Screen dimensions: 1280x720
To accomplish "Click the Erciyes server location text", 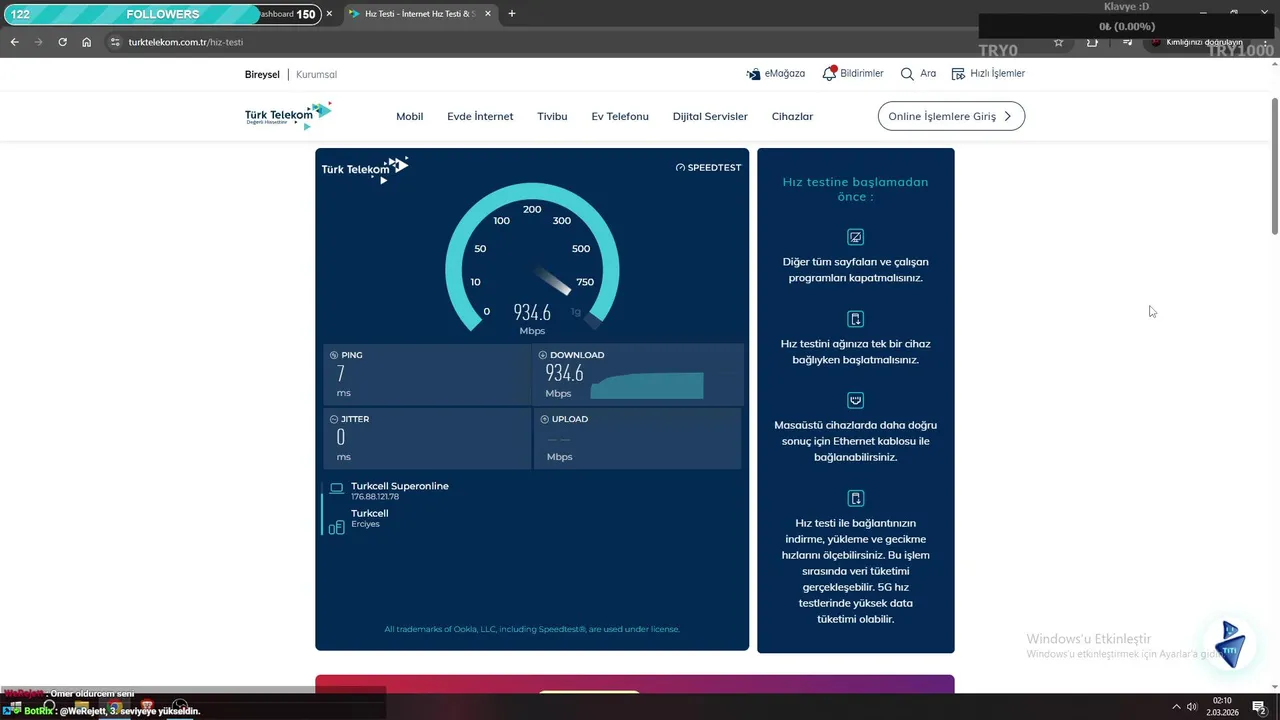I will pos(365,524).
